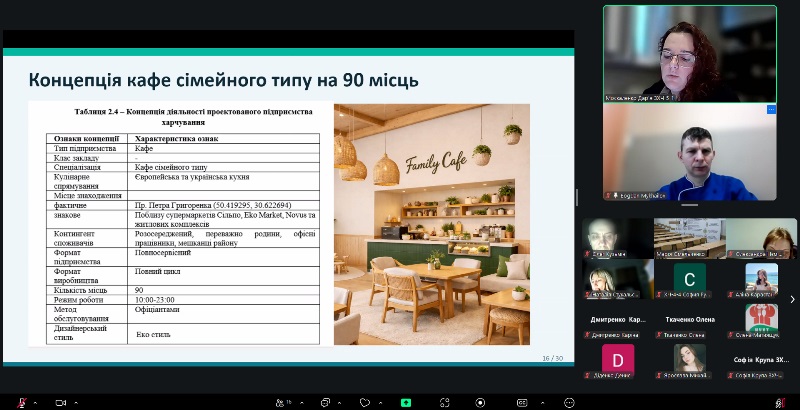Select the beach photo avatar tile
Screen dimensions: 800x410
click(x=761, y=279)
